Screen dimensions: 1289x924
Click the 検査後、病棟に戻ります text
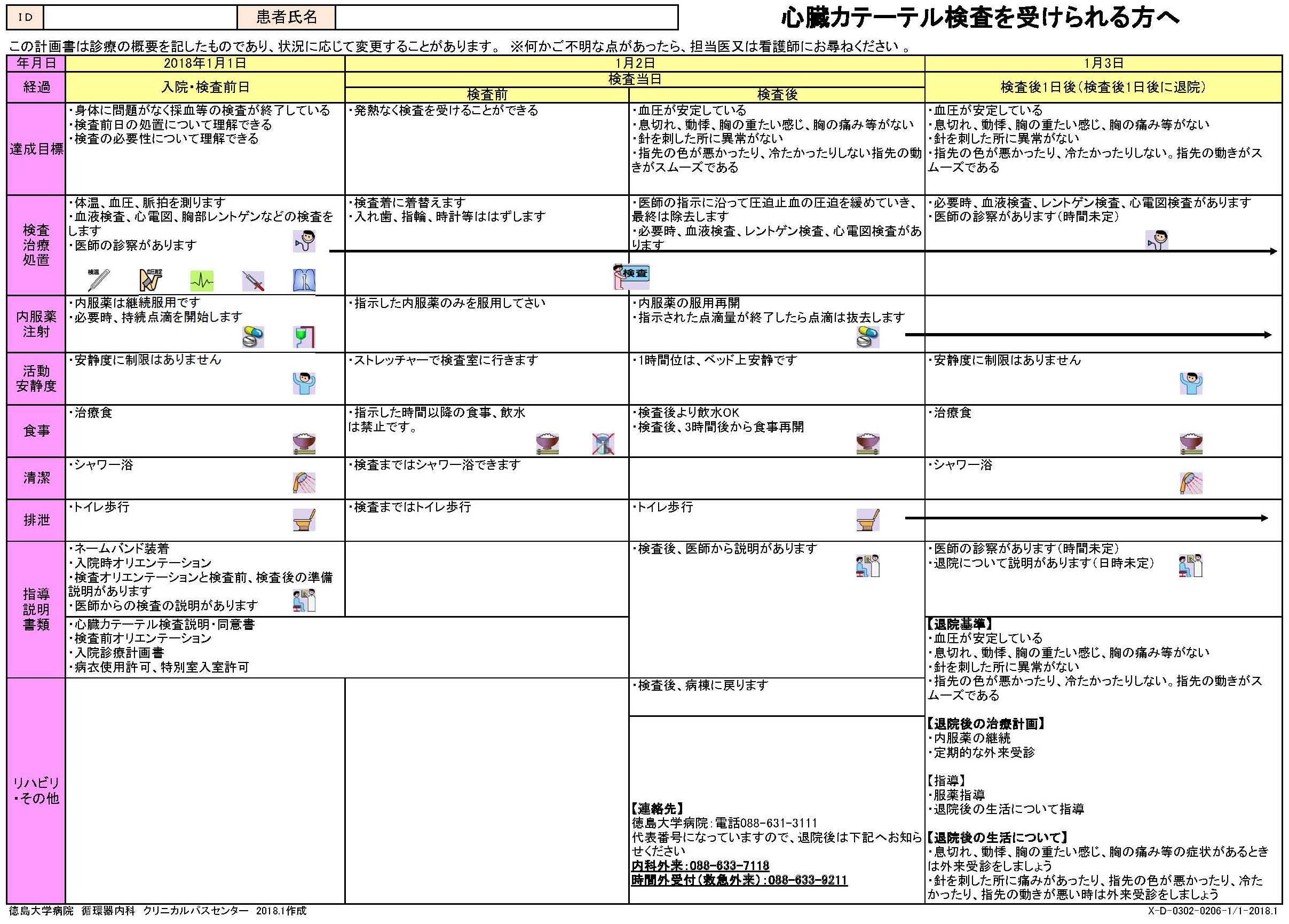tap(700, 685)
